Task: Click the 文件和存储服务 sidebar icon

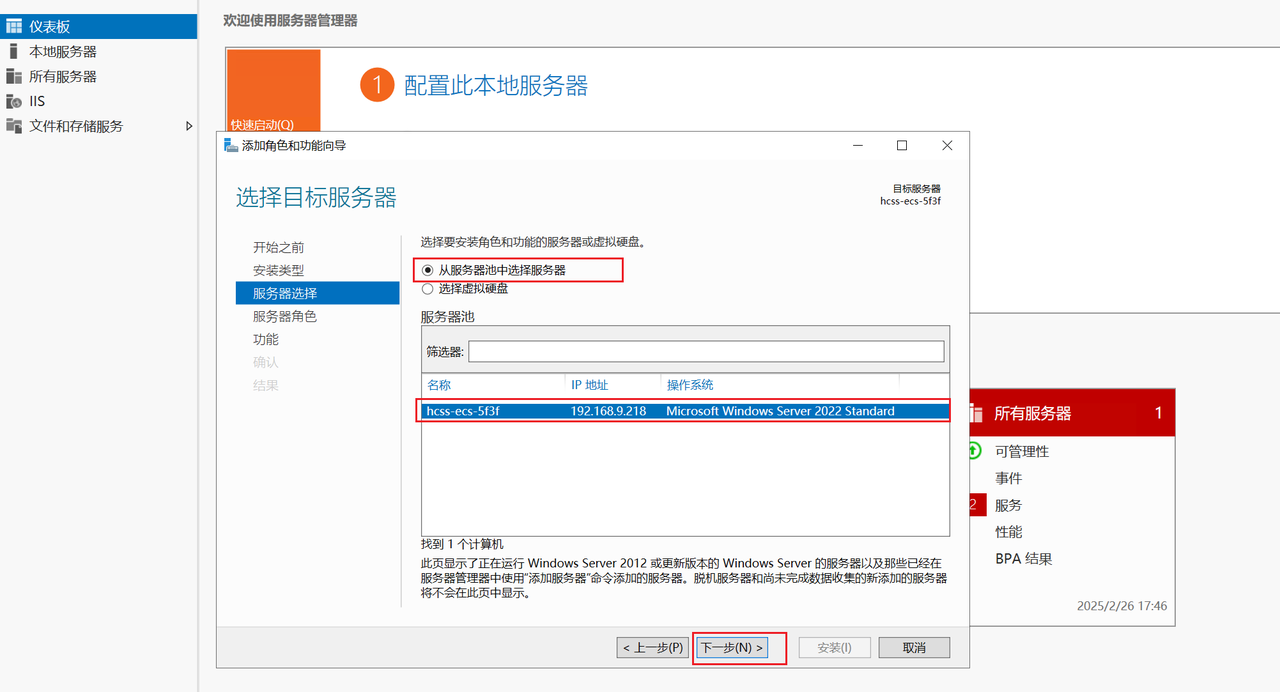Action: click(14, 126)
